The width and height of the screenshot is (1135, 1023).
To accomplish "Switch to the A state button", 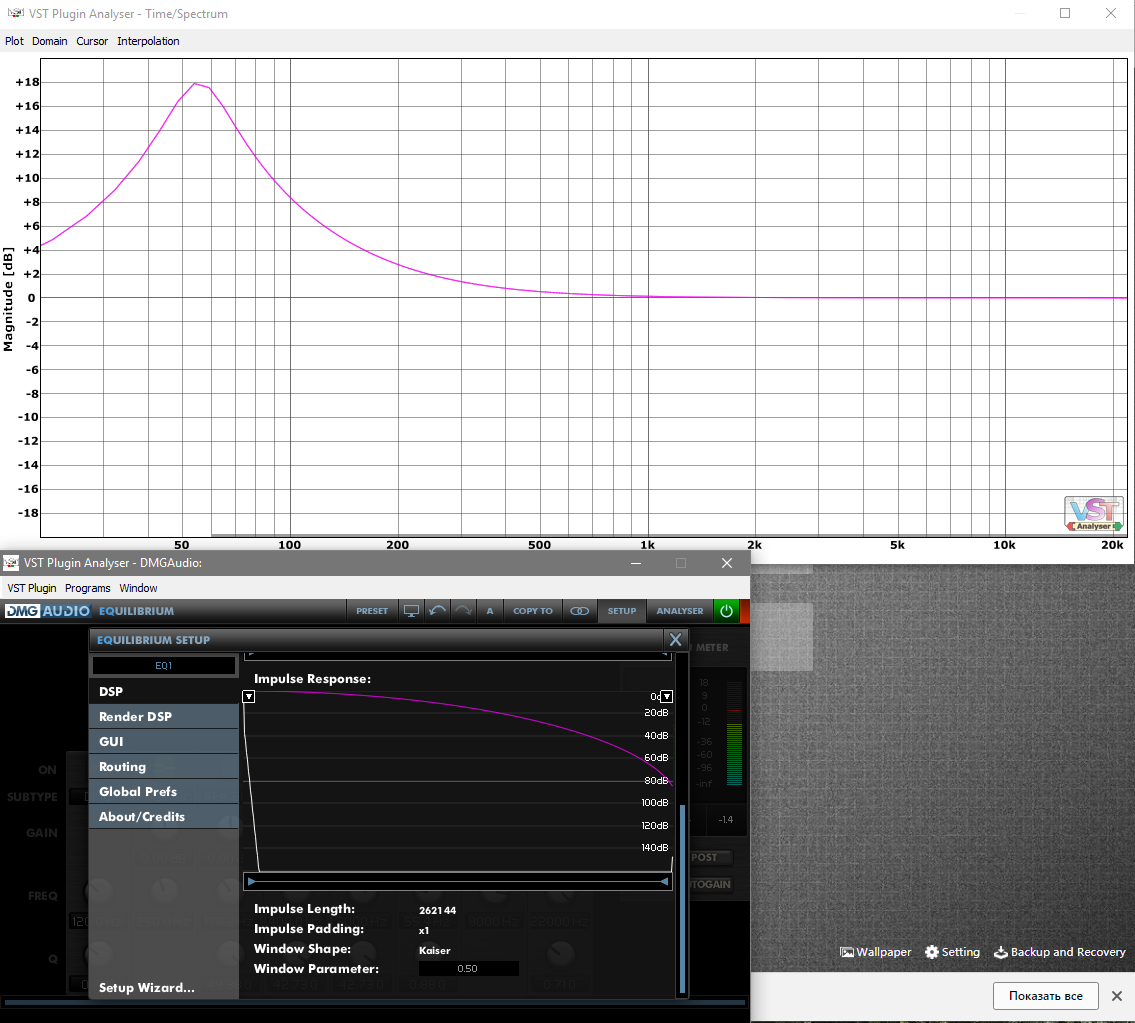I will point(490,611).
